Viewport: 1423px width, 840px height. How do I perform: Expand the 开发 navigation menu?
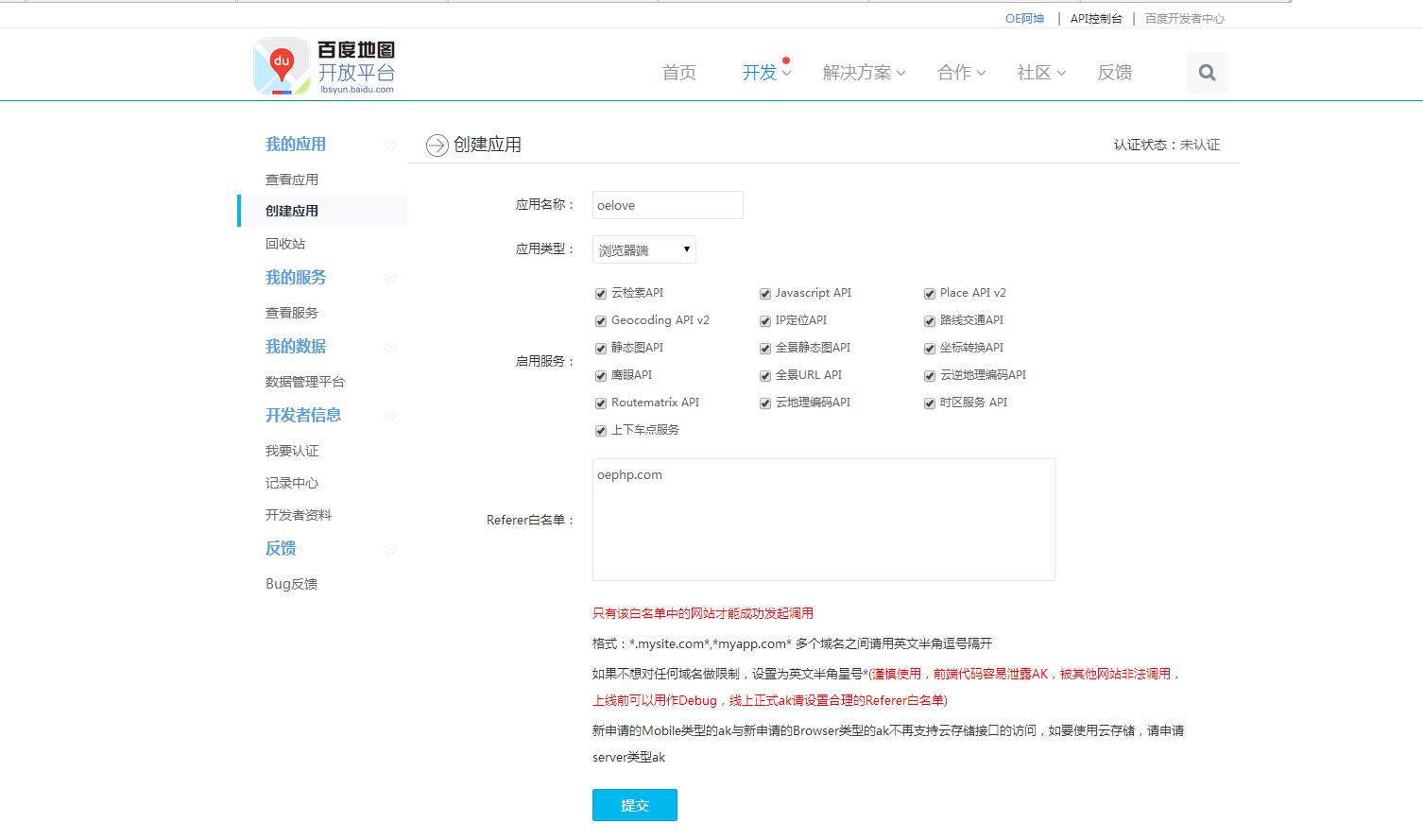[766, 73]
